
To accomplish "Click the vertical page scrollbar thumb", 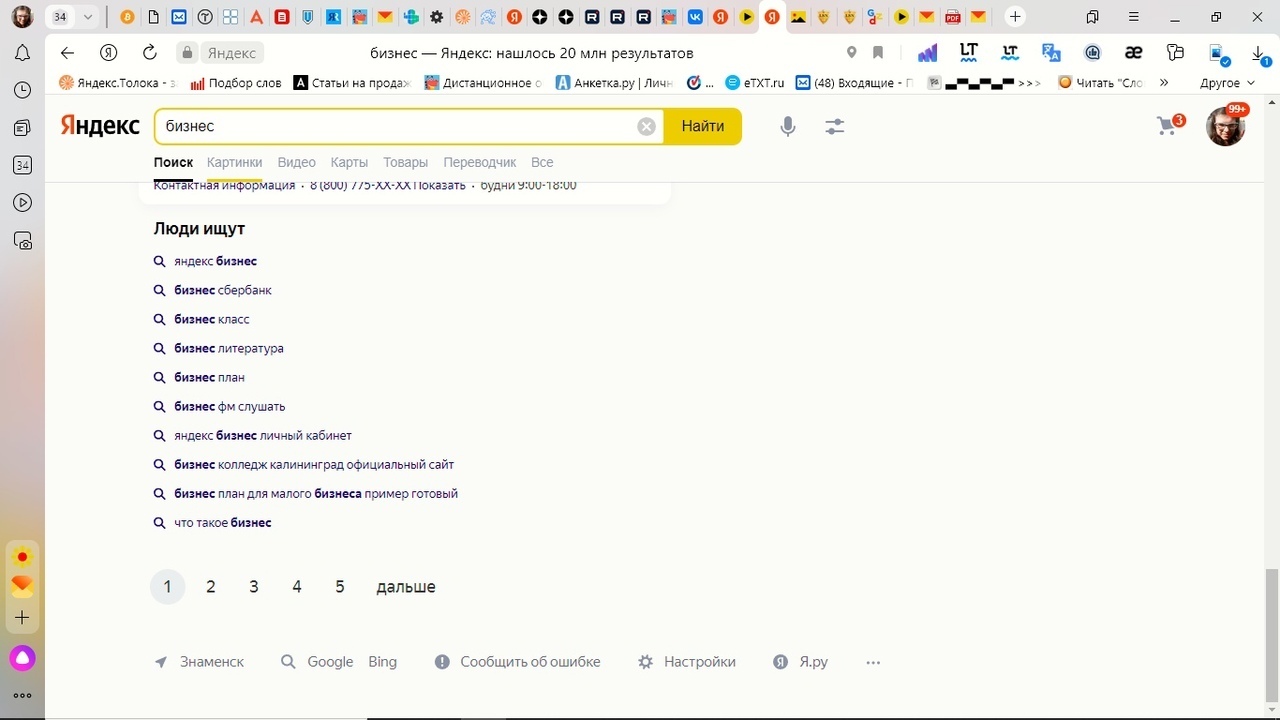I will pyautogui.click(x=1271, y=635).
